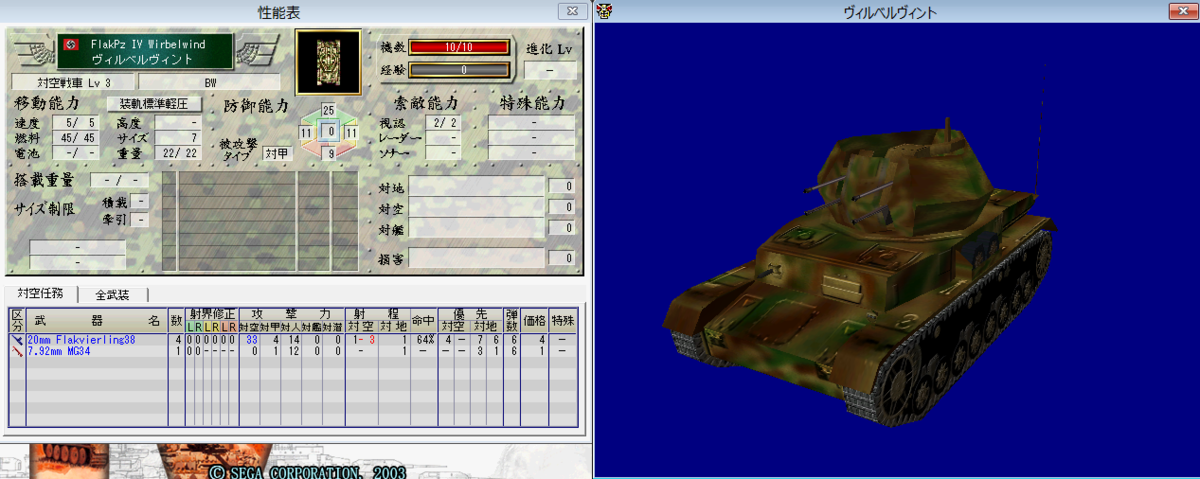The width and height of the screenshot is (1200, 479).
Task: Click the ヴィルベルヴィント window's title bar icon
Action: click(606, 11)
